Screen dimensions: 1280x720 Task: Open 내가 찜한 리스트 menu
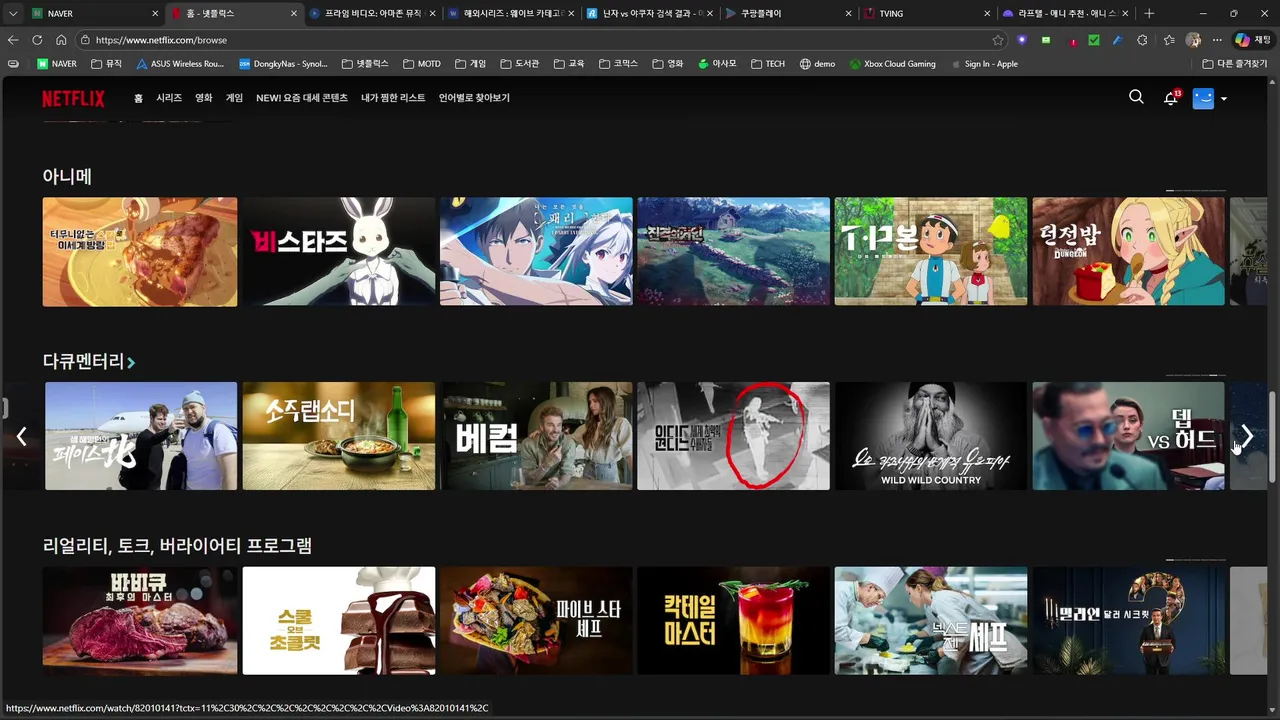(393, 98)
